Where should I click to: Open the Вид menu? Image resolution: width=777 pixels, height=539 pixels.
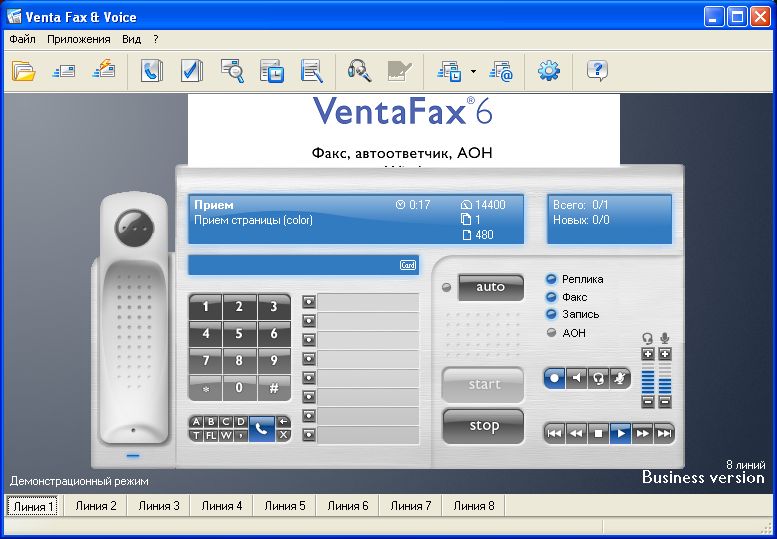click(131, 39)
